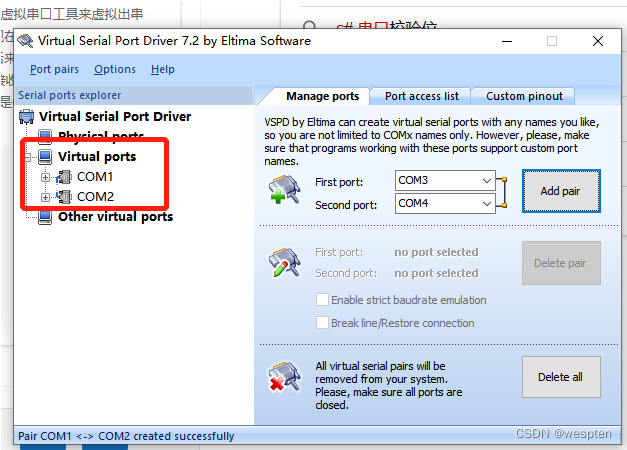Open the Help menu
This screenshot has width=627, height=450.
point(163,69)
